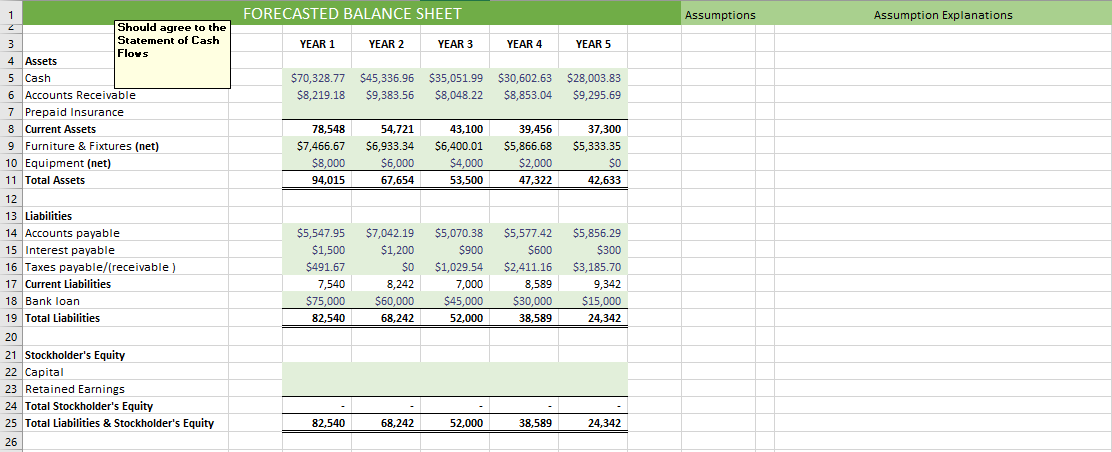The height and width of the screenshot is (452, 1112).
Task: Select Total Liabilities value 38,589 in row 19
Action: [524, 318]
